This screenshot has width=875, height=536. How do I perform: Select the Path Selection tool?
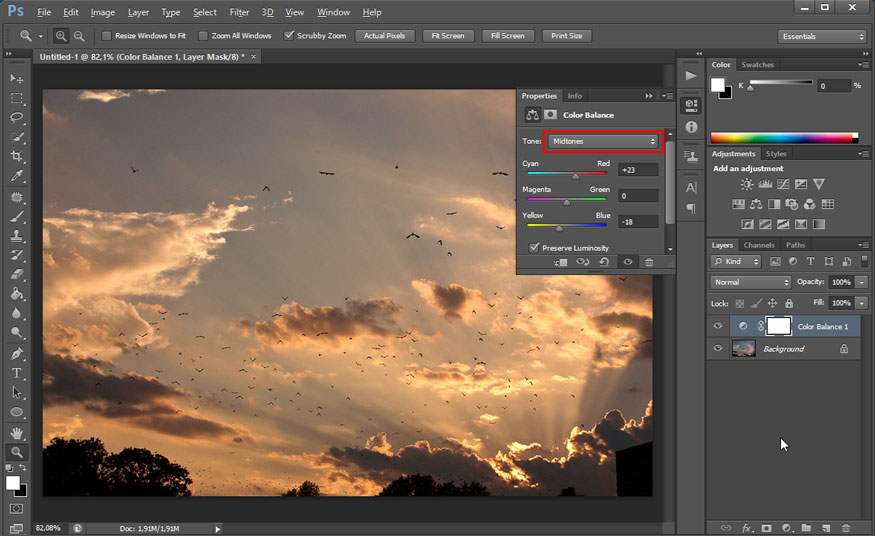coord(17,392)
